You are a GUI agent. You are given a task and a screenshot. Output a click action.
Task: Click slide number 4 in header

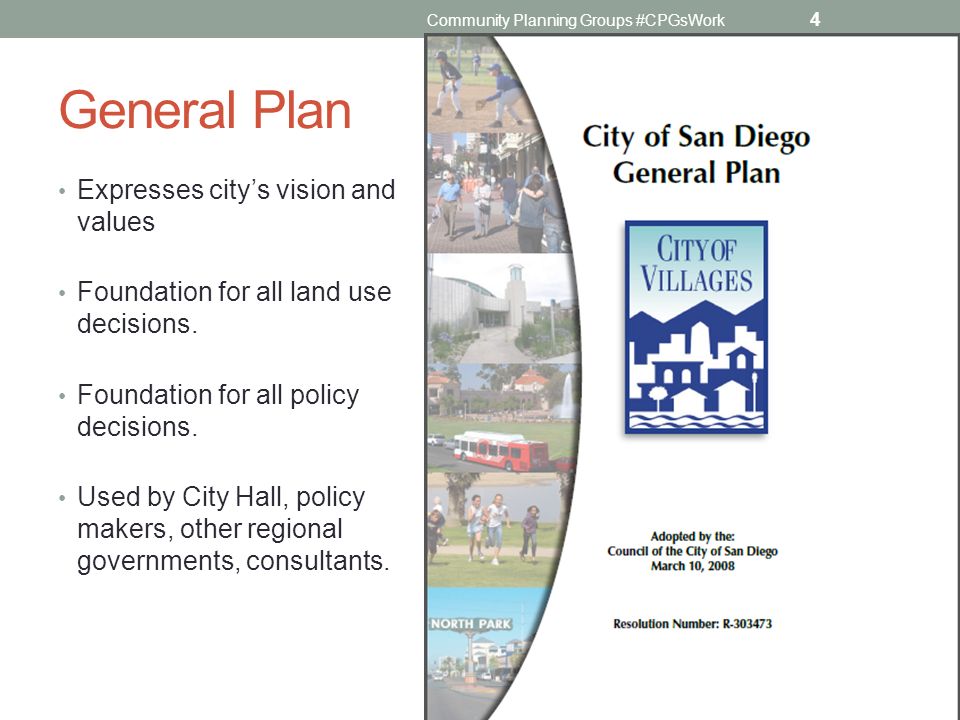coord(814,20)
